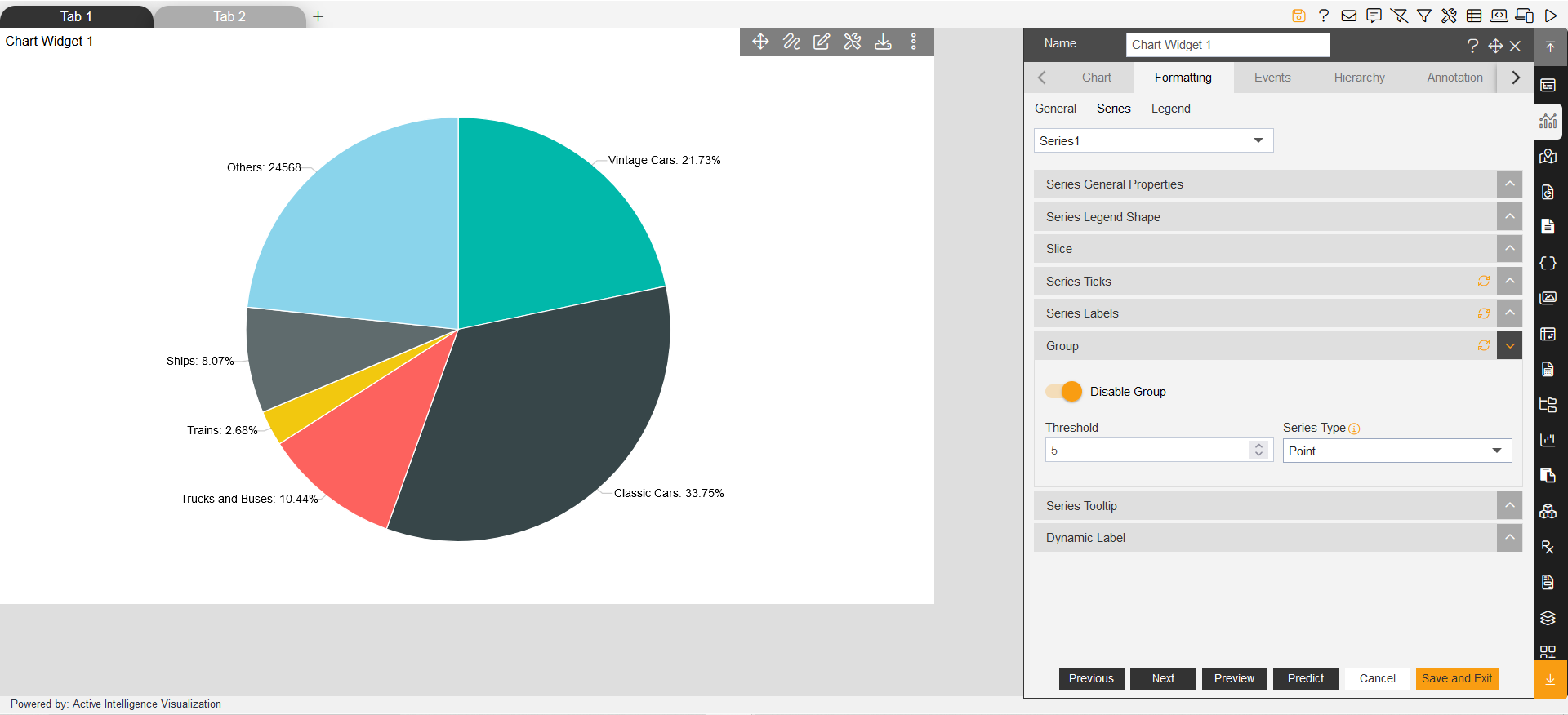Click the widget move arrows icon

click(760, 42)
